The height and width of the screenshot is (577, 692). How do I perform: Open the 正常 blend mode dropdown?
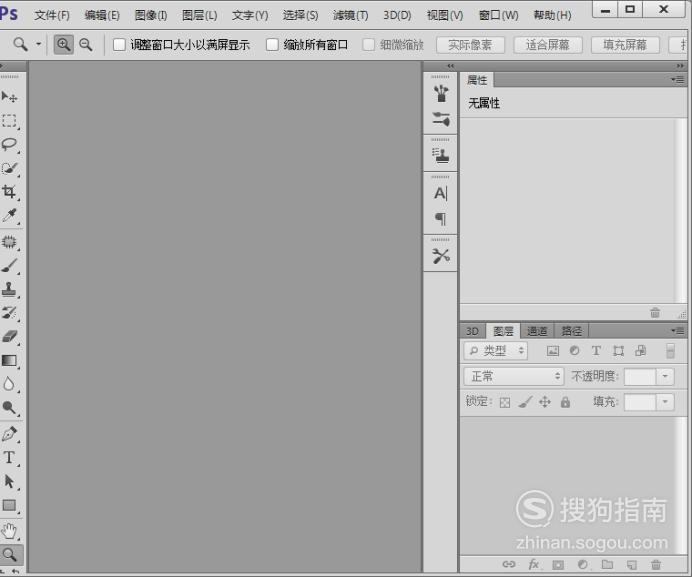pyautogui.click(x=514, y=377)
